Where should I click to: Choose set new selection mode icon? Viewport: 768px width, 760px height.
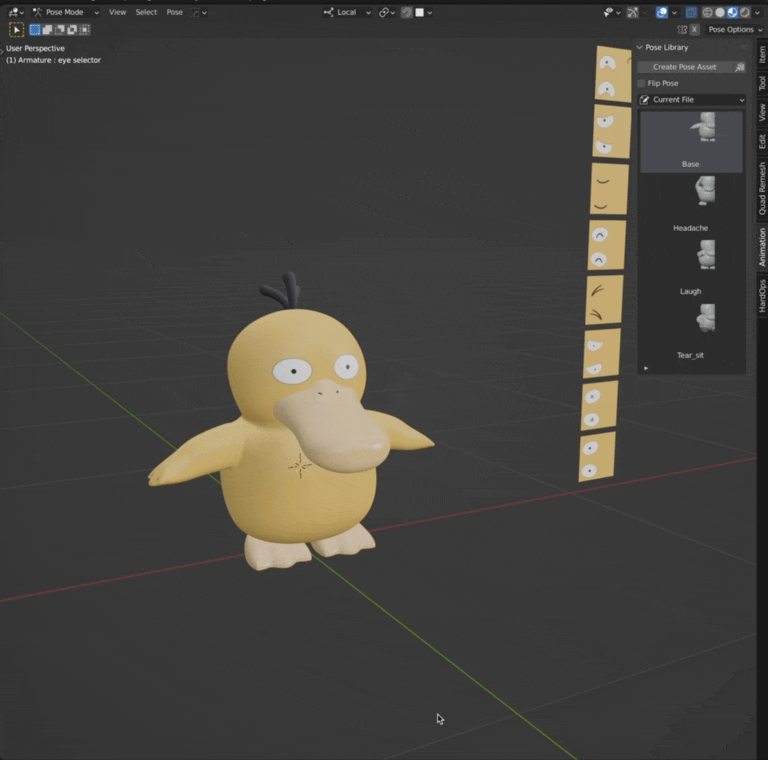(35, 30)
